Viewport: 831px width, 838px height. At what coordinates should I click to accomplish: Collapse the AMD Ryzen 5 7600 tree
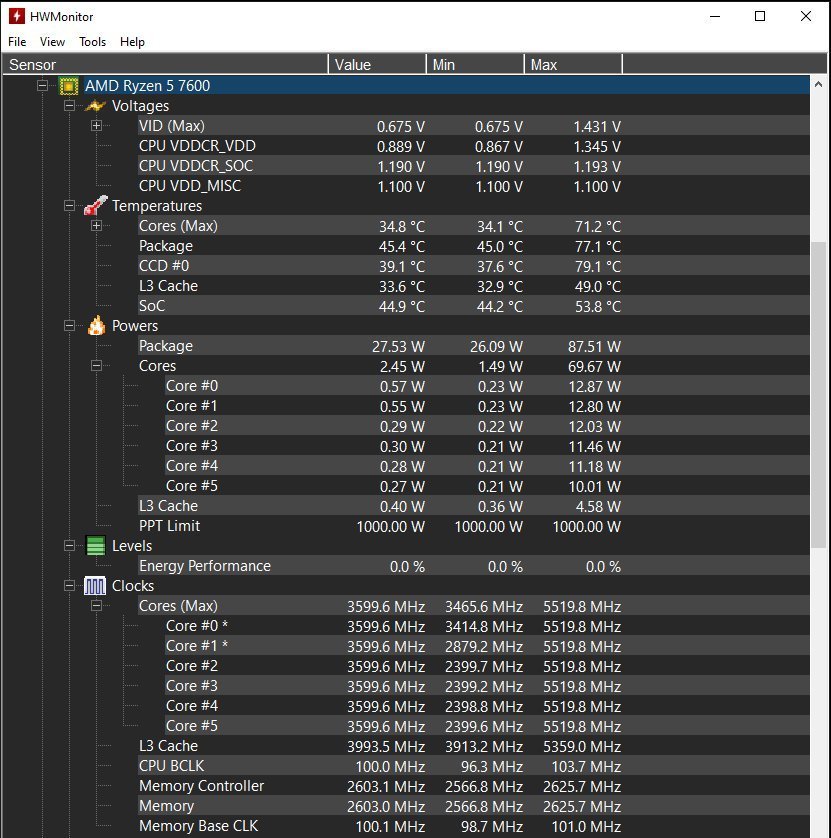[43, 86]
